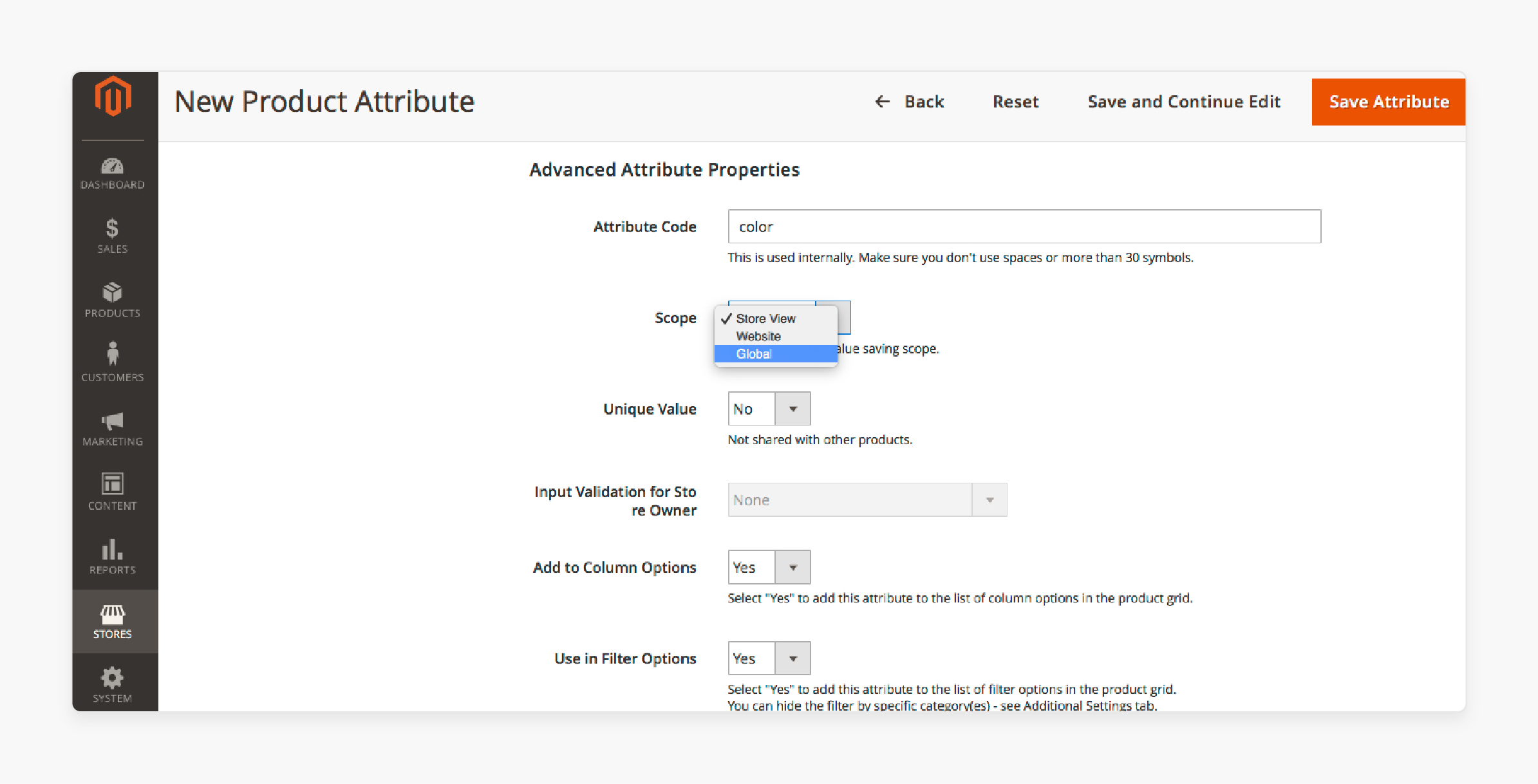Click the Back arrow icon
Screen dimensions: 1538x784
pos(882,102)
